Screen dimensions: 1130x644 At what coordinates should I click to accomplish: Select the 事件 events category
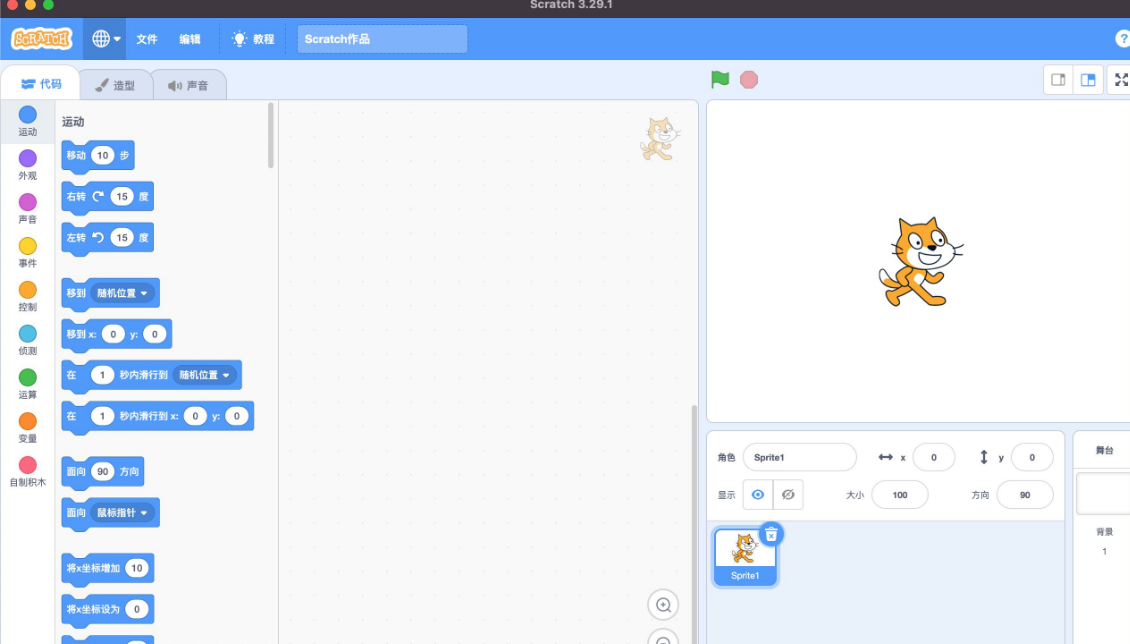click(27, 252)
